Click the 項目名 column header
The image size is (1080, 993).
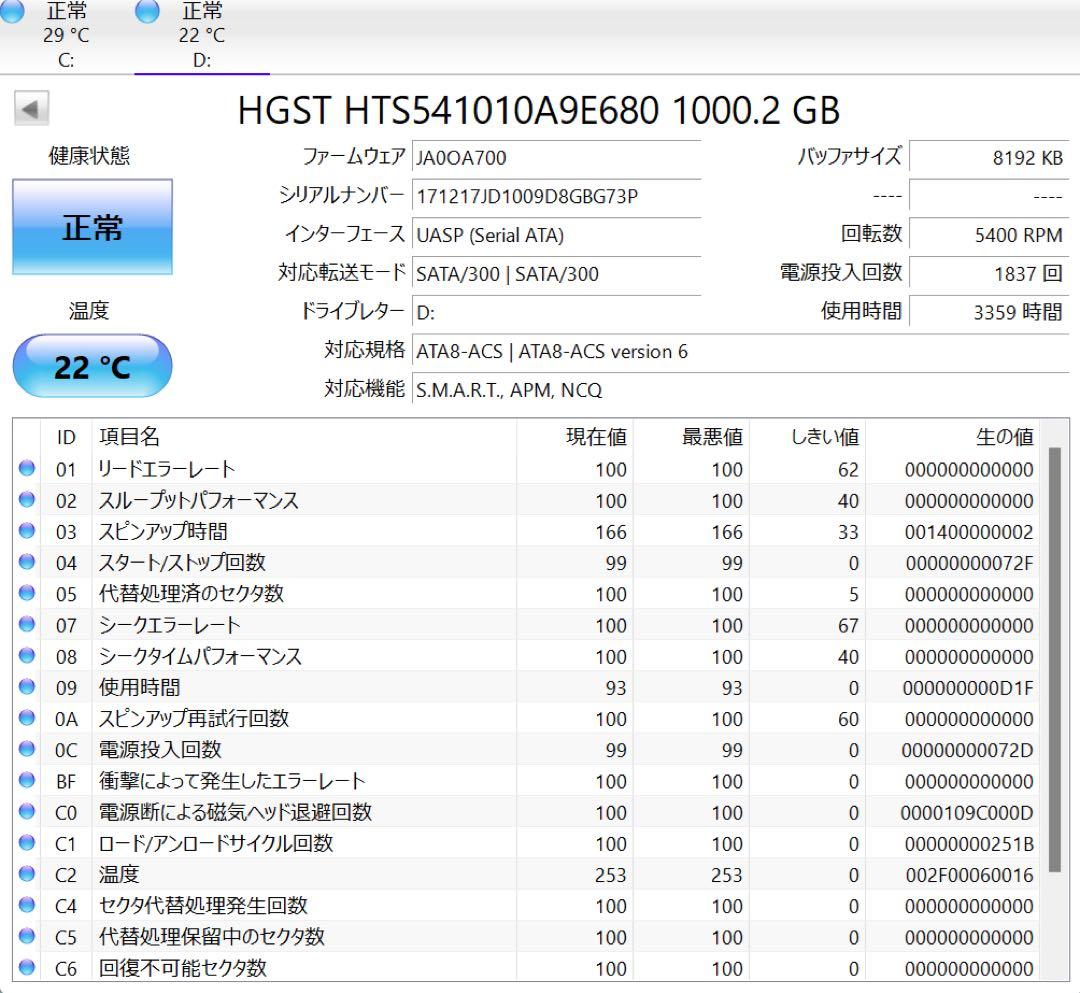pos(304,437)
